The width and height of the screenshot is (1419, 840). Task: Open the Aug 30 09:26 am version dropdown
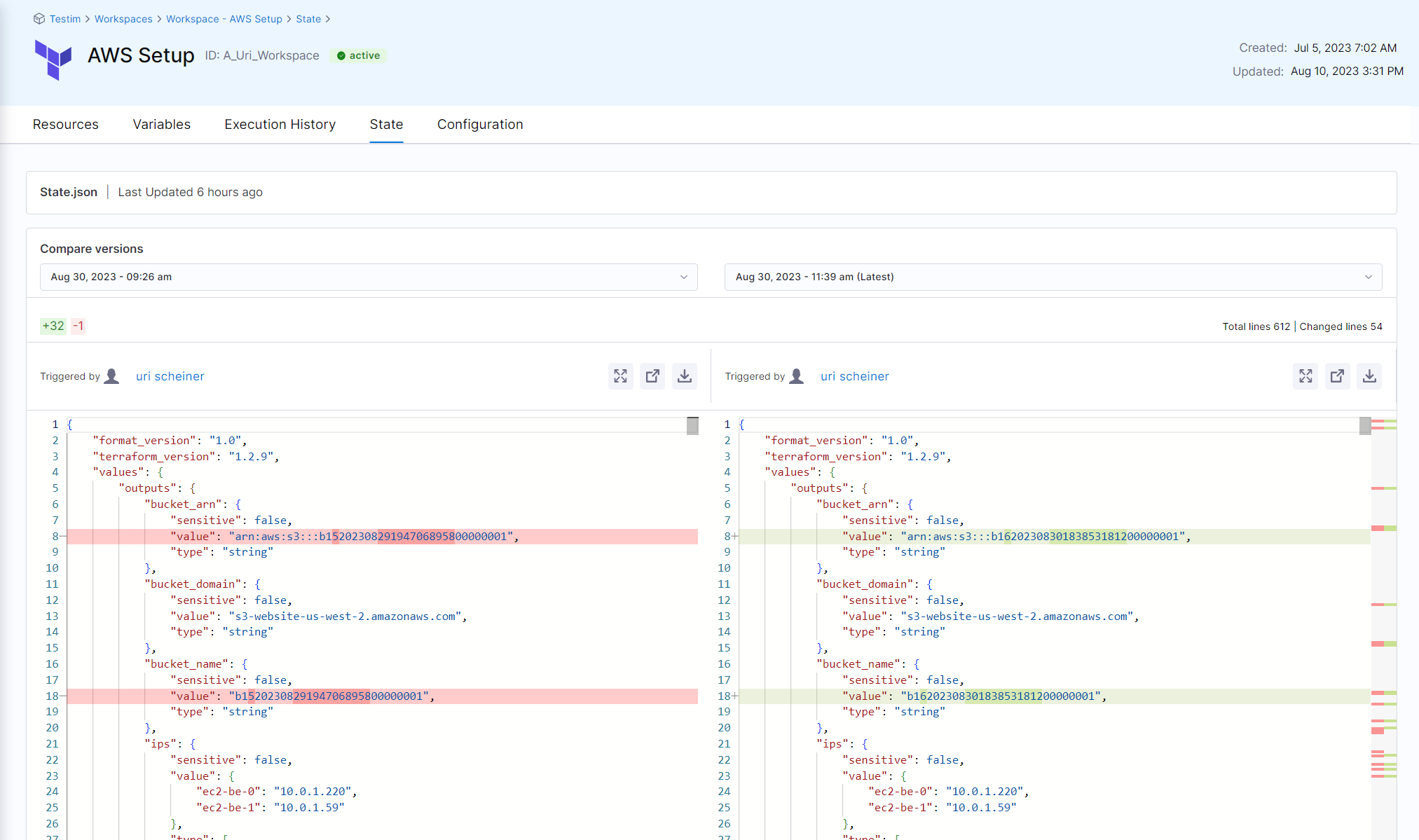(368, 277)
